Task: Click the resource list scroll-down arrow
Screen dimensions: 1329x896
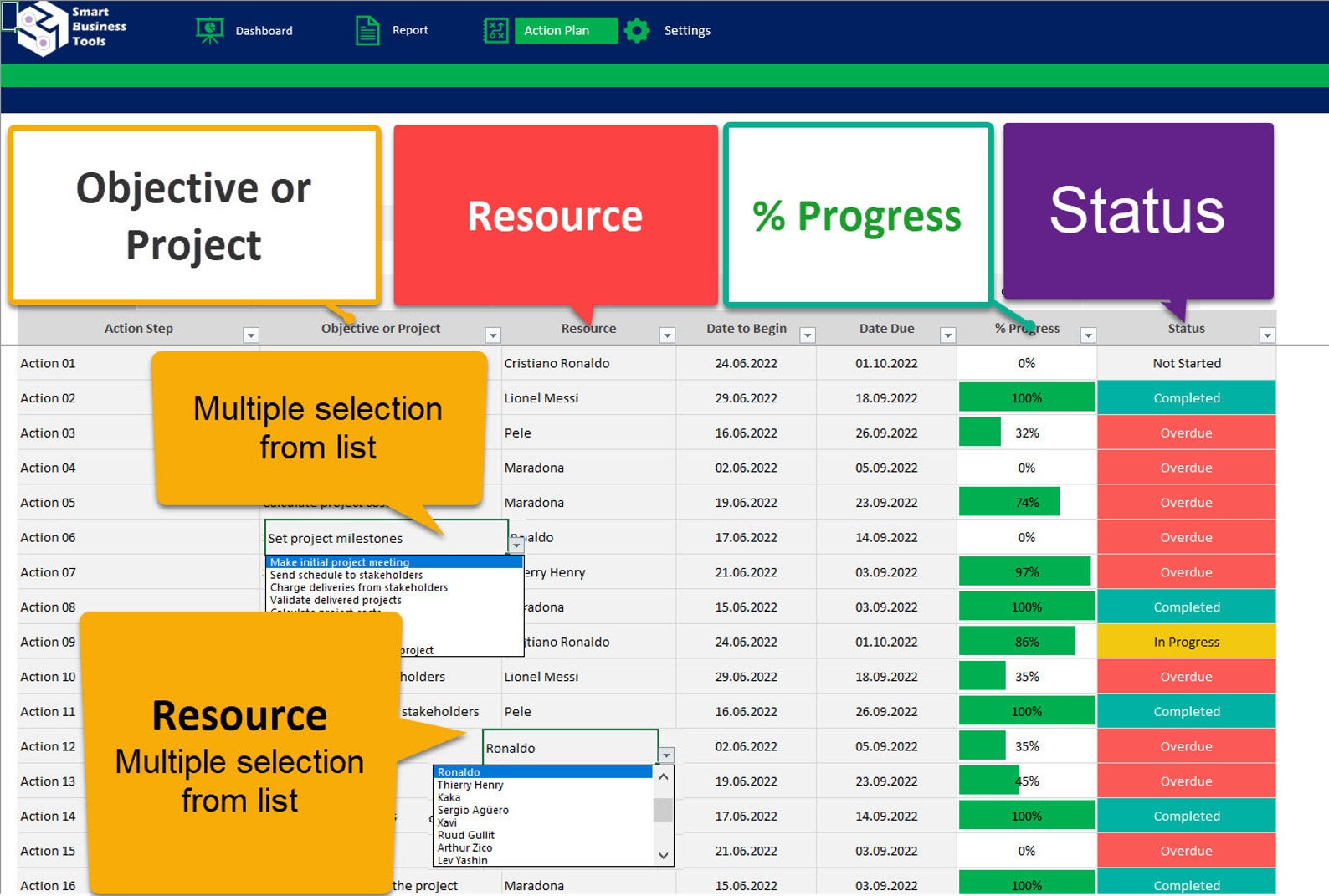Action: click(x=663, y=855)
